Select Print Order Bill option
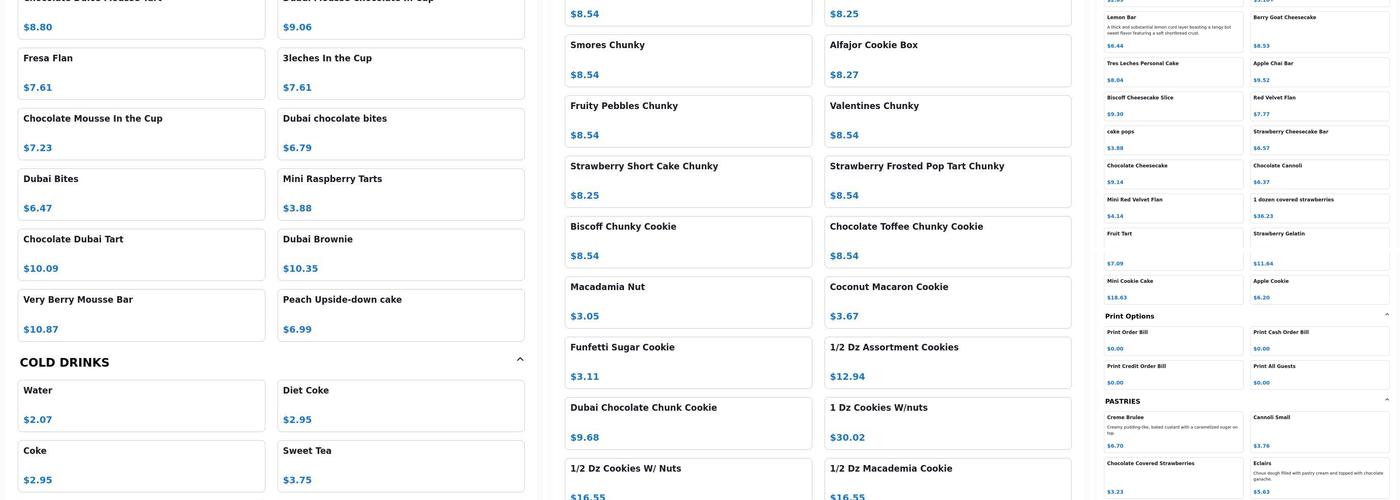Image resolution: width=1400 pixels, height=500 pixels. pyautogui.click(x=1173, y=340)
